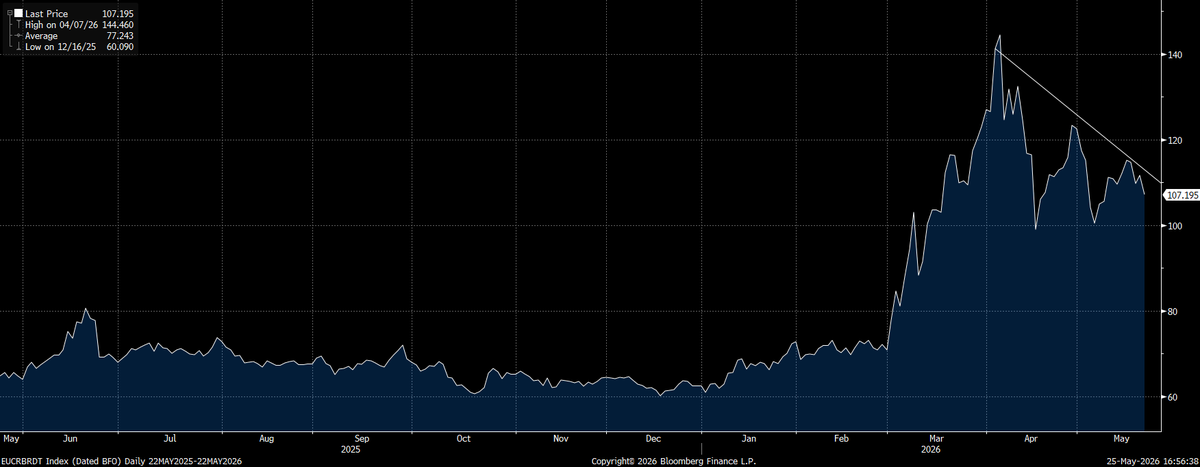Select 'Low on 12/16/25' legend entry
Image resolution: width=1200 pixels, height=467 pixels.
coord(60,46)
